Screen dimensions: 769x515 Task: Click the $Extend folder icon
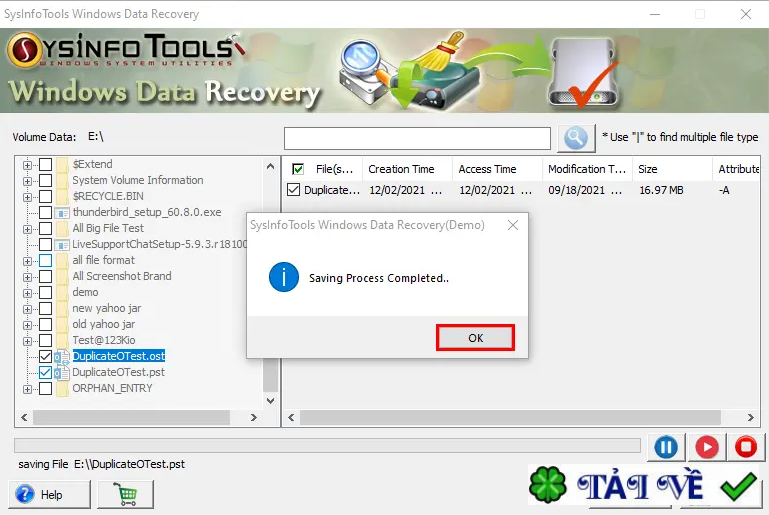[62, 164]
